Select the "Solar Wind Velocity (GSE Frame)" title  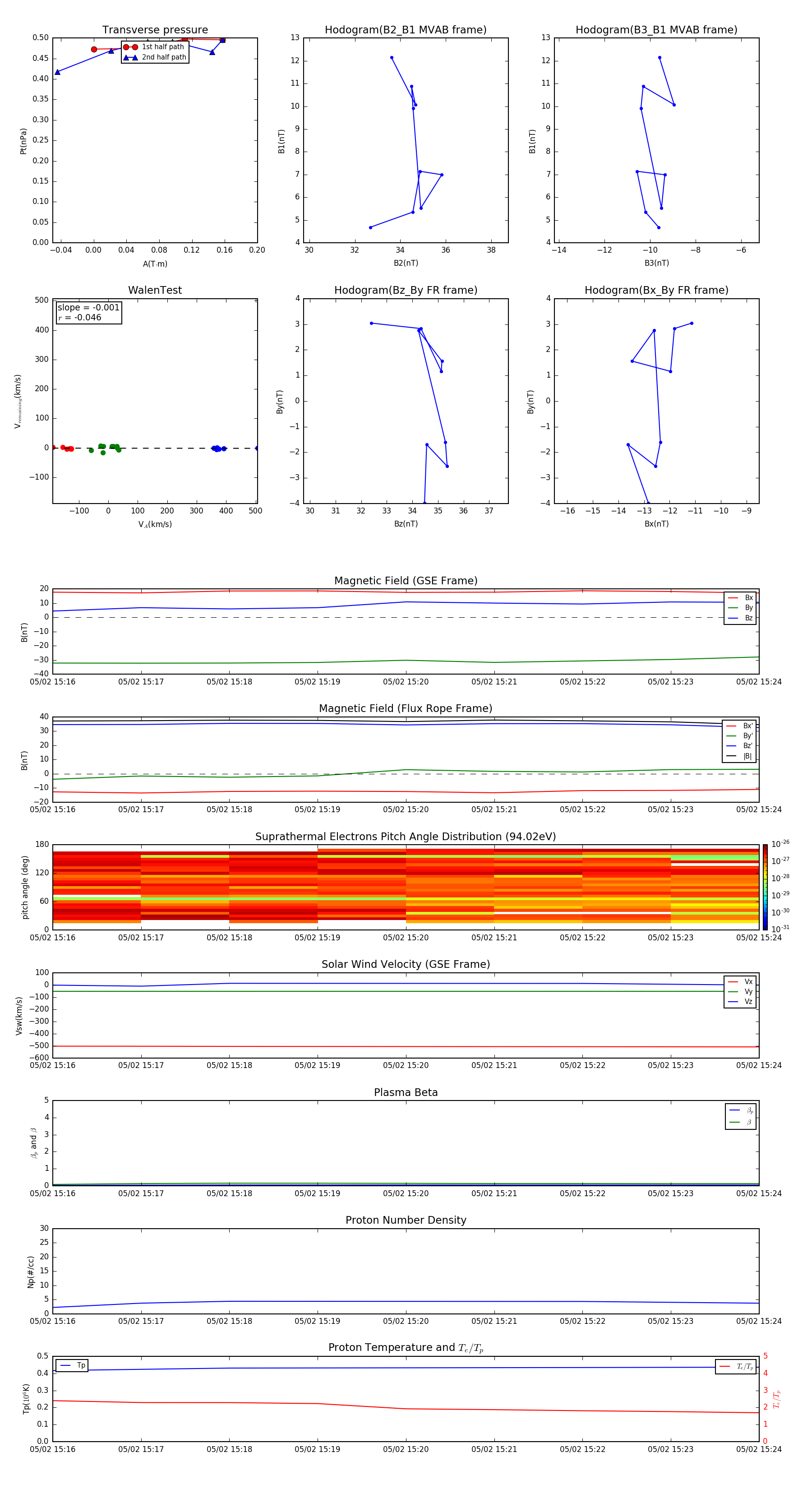(406, 965)
